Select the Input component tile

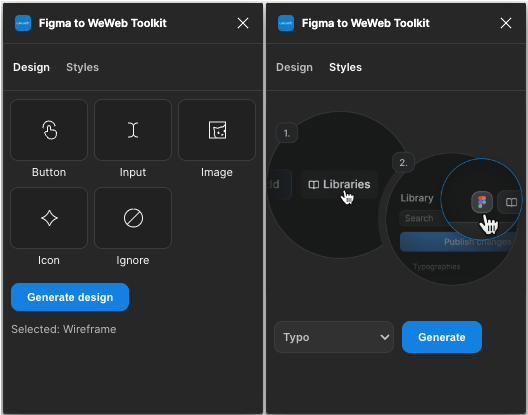click(133, 130)
